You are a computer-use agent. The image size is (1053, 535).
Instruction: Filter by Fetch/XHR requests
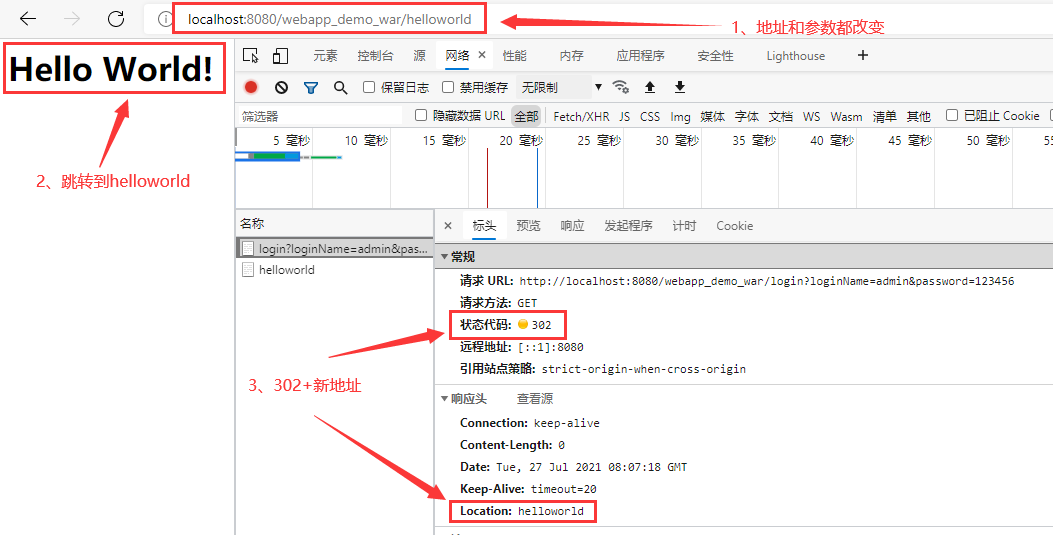point(581,116)
